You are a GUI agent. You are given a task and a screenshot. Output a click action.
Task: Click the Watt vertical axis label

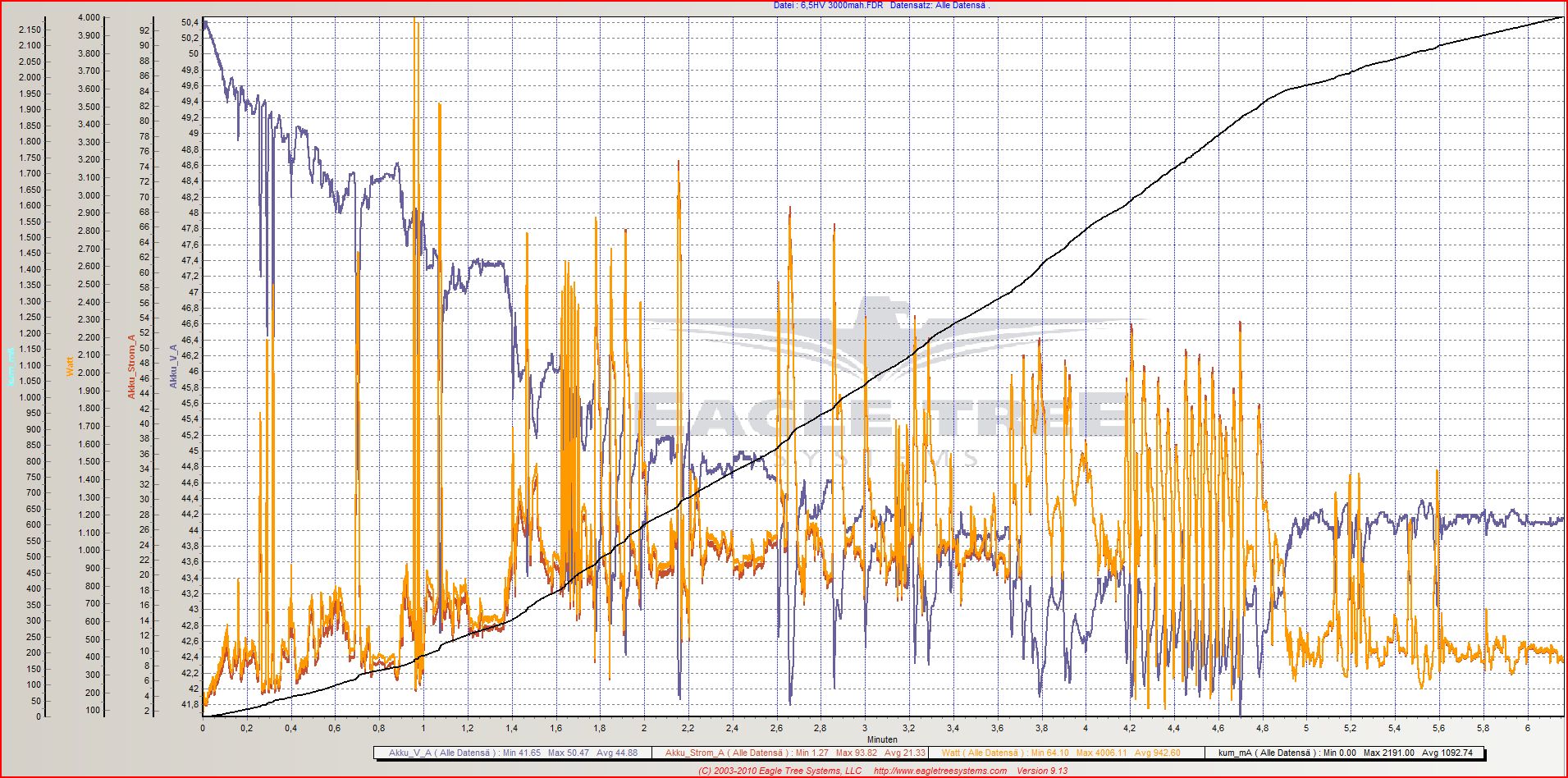point(70,365)
